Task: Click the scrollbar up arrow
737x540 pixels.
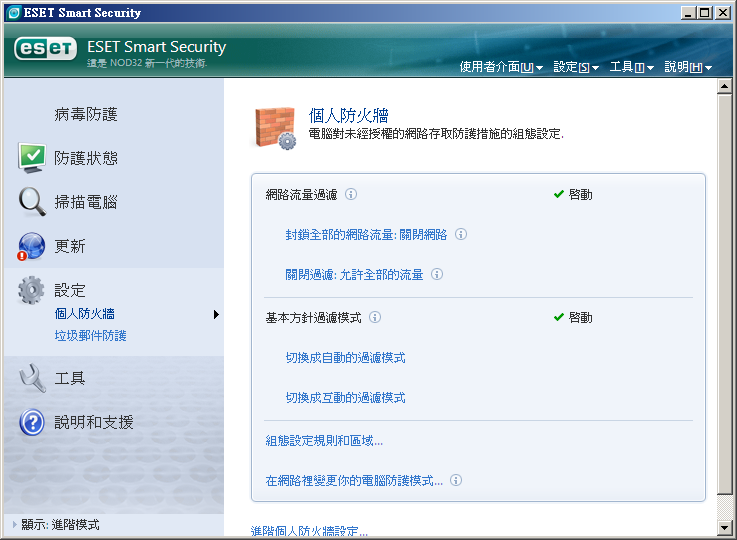Action: [x=724, y=86]
